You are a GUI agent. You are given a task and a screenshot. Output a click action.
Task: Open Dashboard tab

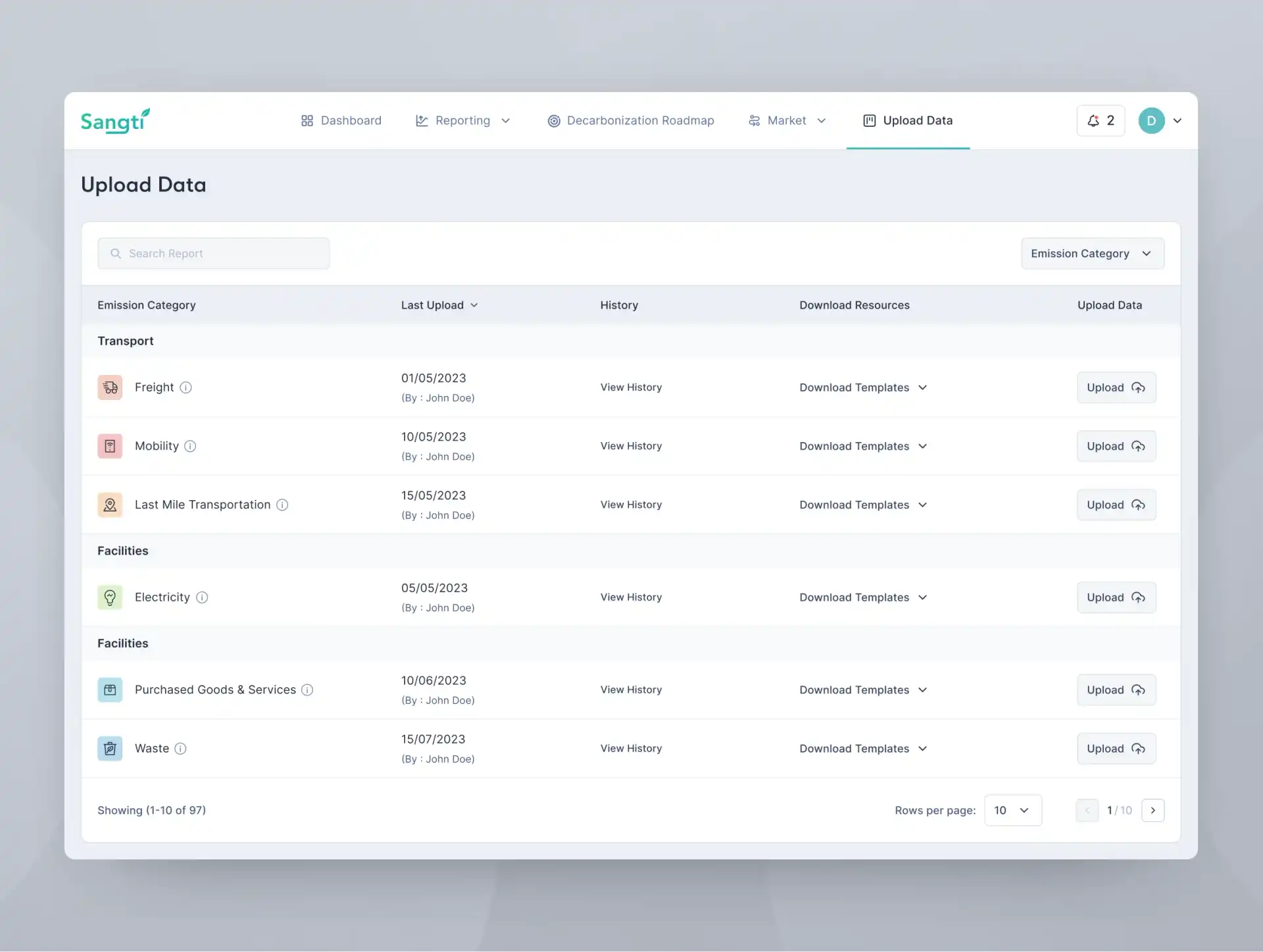tap(341, 121)
